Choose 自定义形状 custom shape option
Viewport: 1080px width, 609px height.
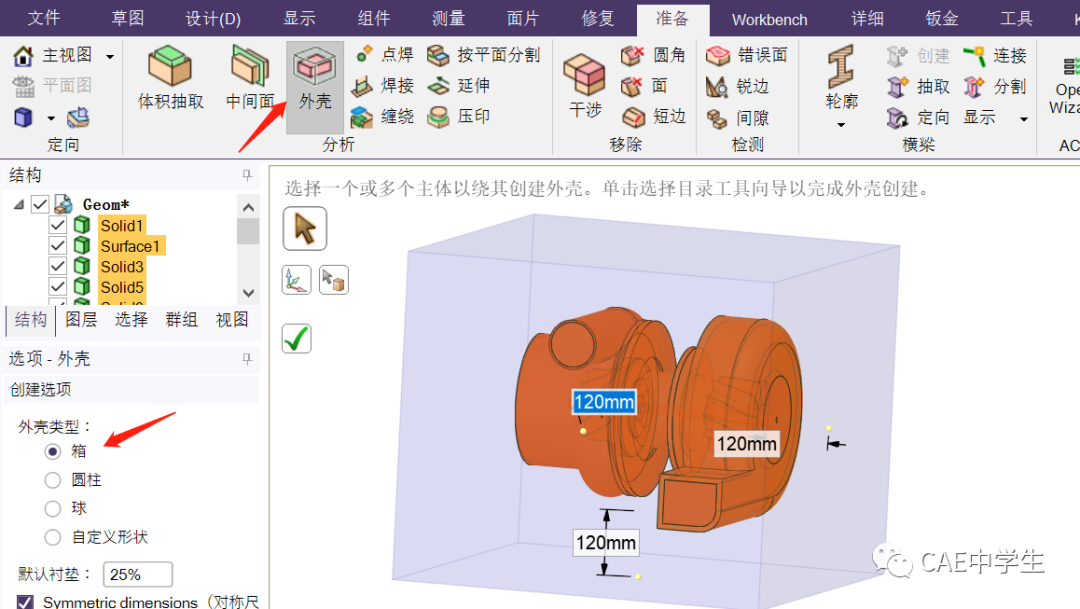tap(53, 537)
